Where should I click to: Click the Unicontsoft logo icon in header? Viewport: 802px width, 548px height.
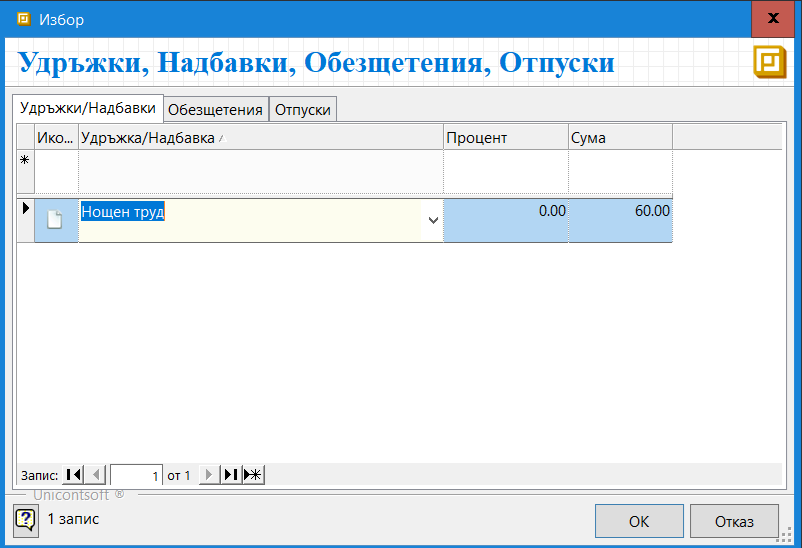coord(768,62)
